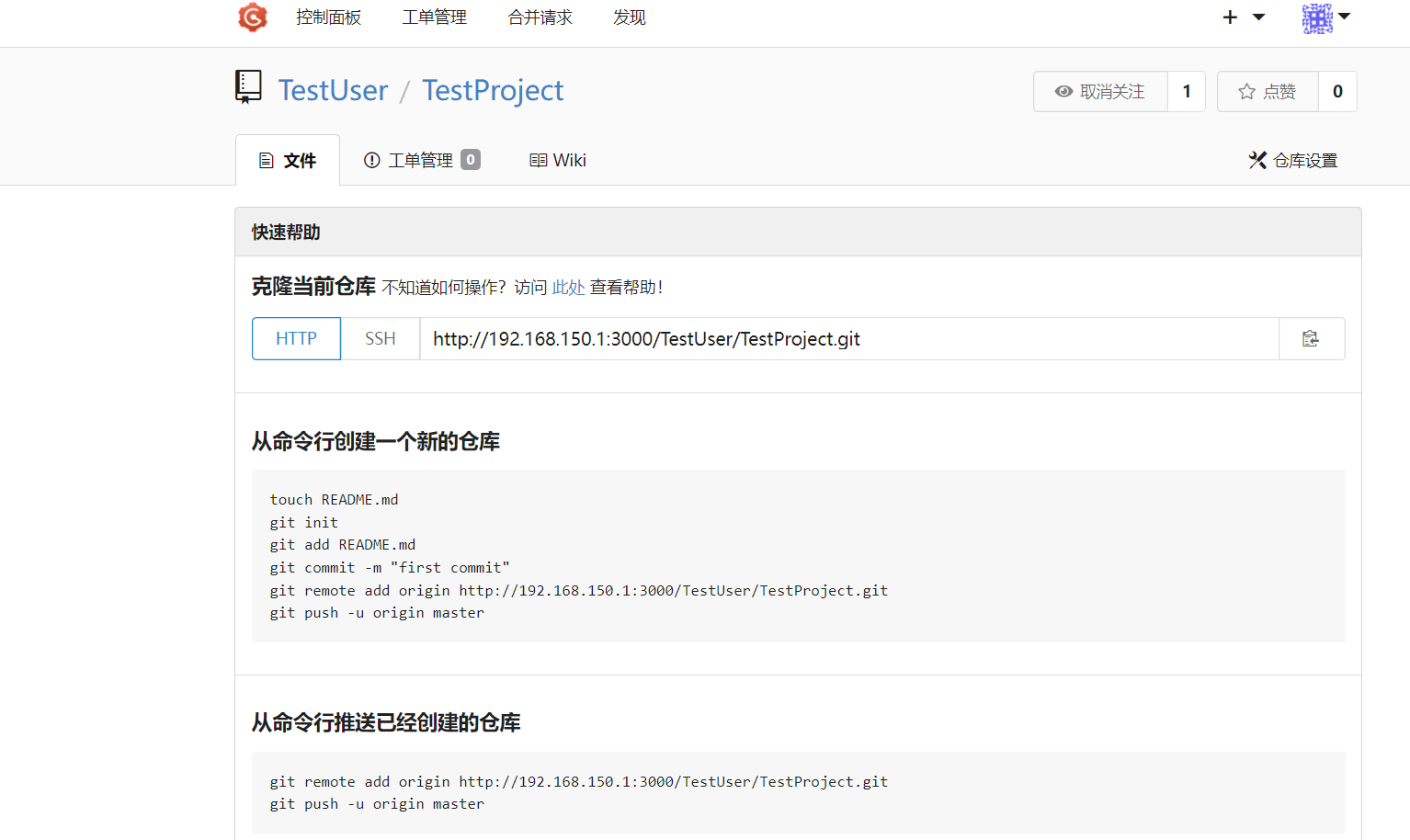This screenshot has height=840, width=1410.
Task: Open the Gogs home logo
Action: click(x=253, y=17)
